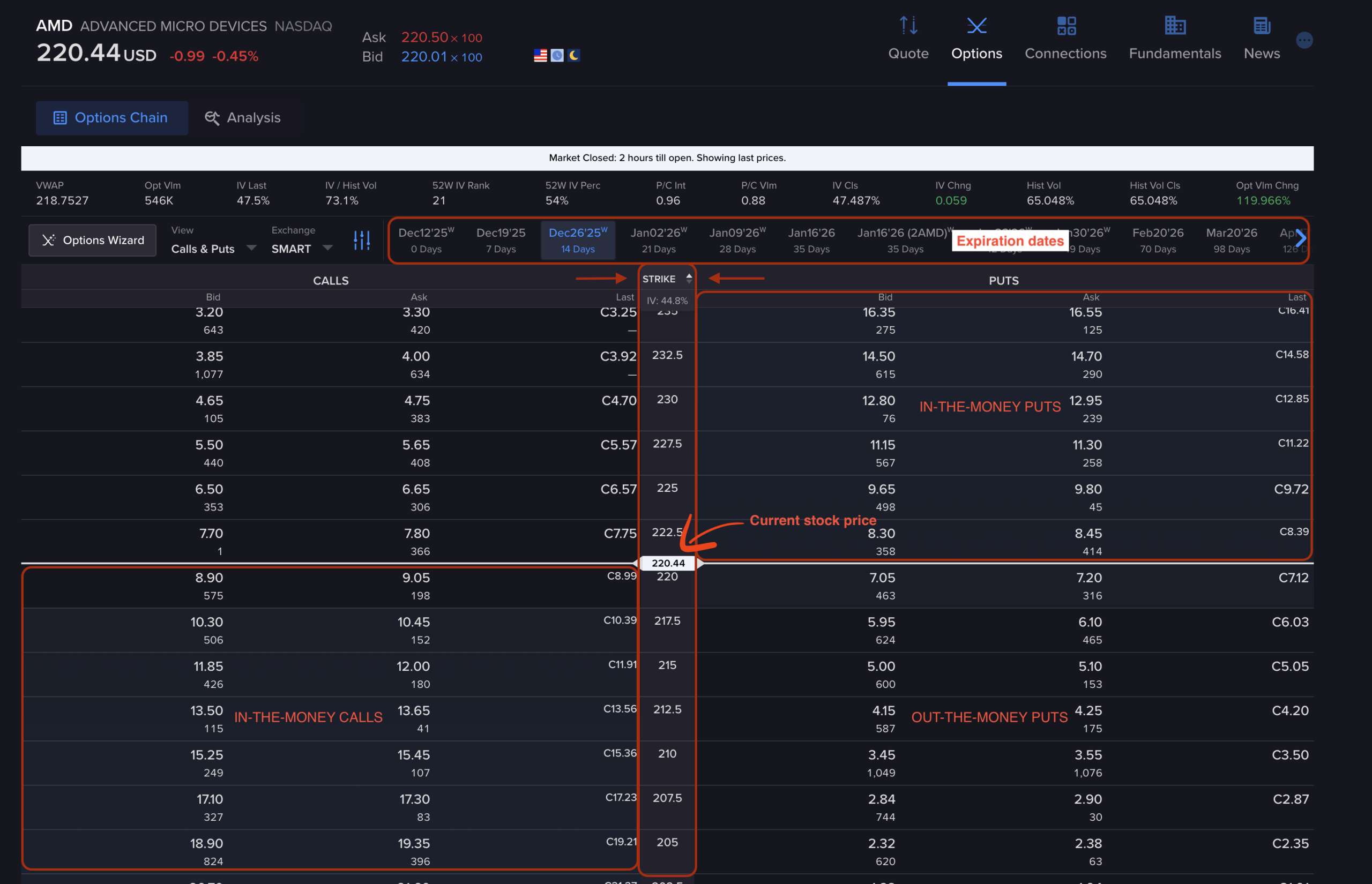
Task: Open the chain filter sliders icon
Action: 362,240
